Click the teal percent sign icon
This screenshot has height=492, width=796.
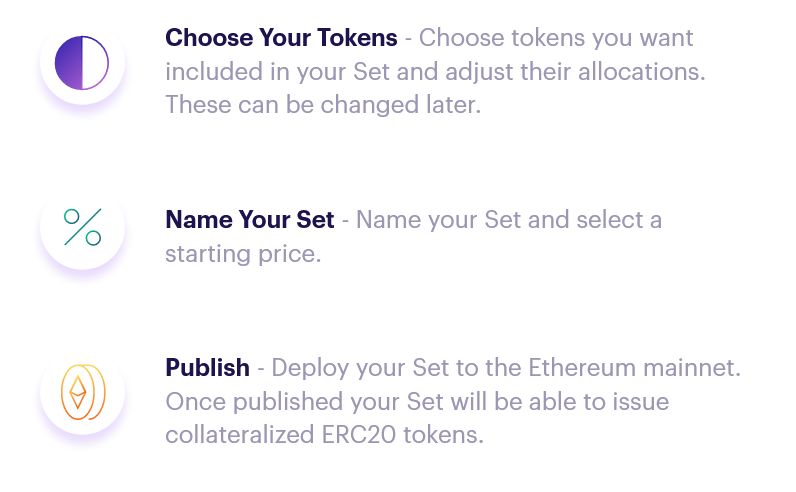(83, 227)
